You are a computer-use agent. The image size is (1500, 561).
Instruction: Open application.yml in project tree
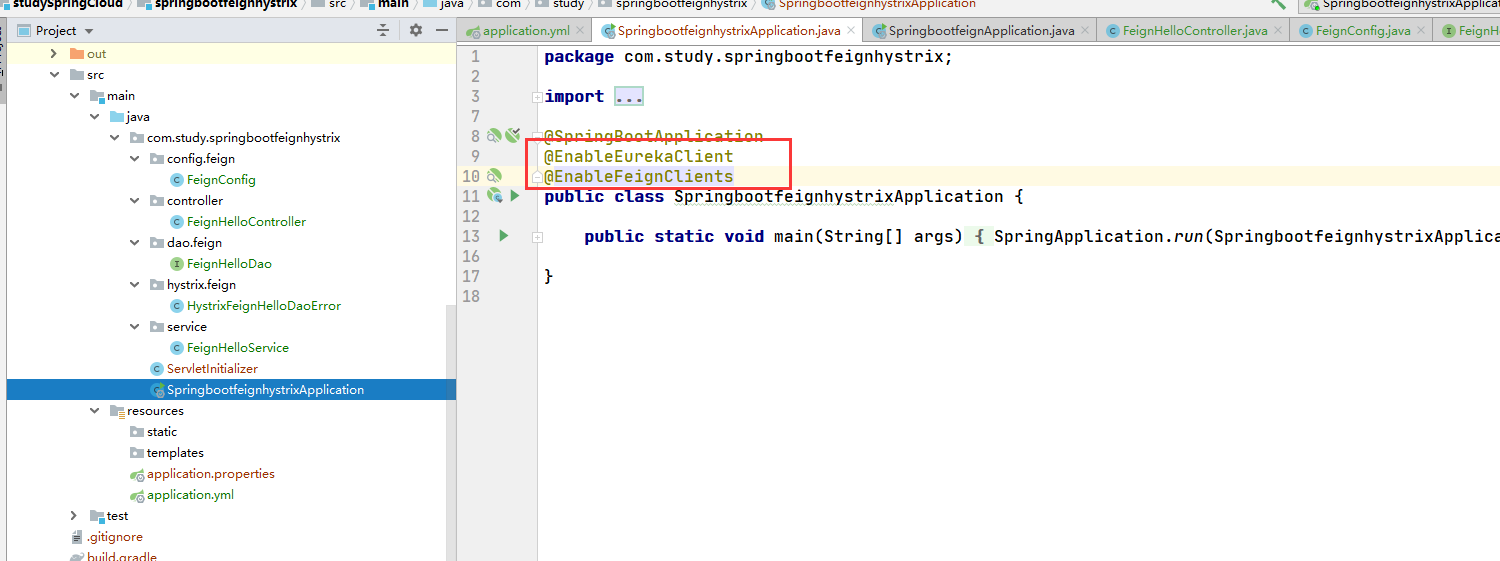point(190,495)
